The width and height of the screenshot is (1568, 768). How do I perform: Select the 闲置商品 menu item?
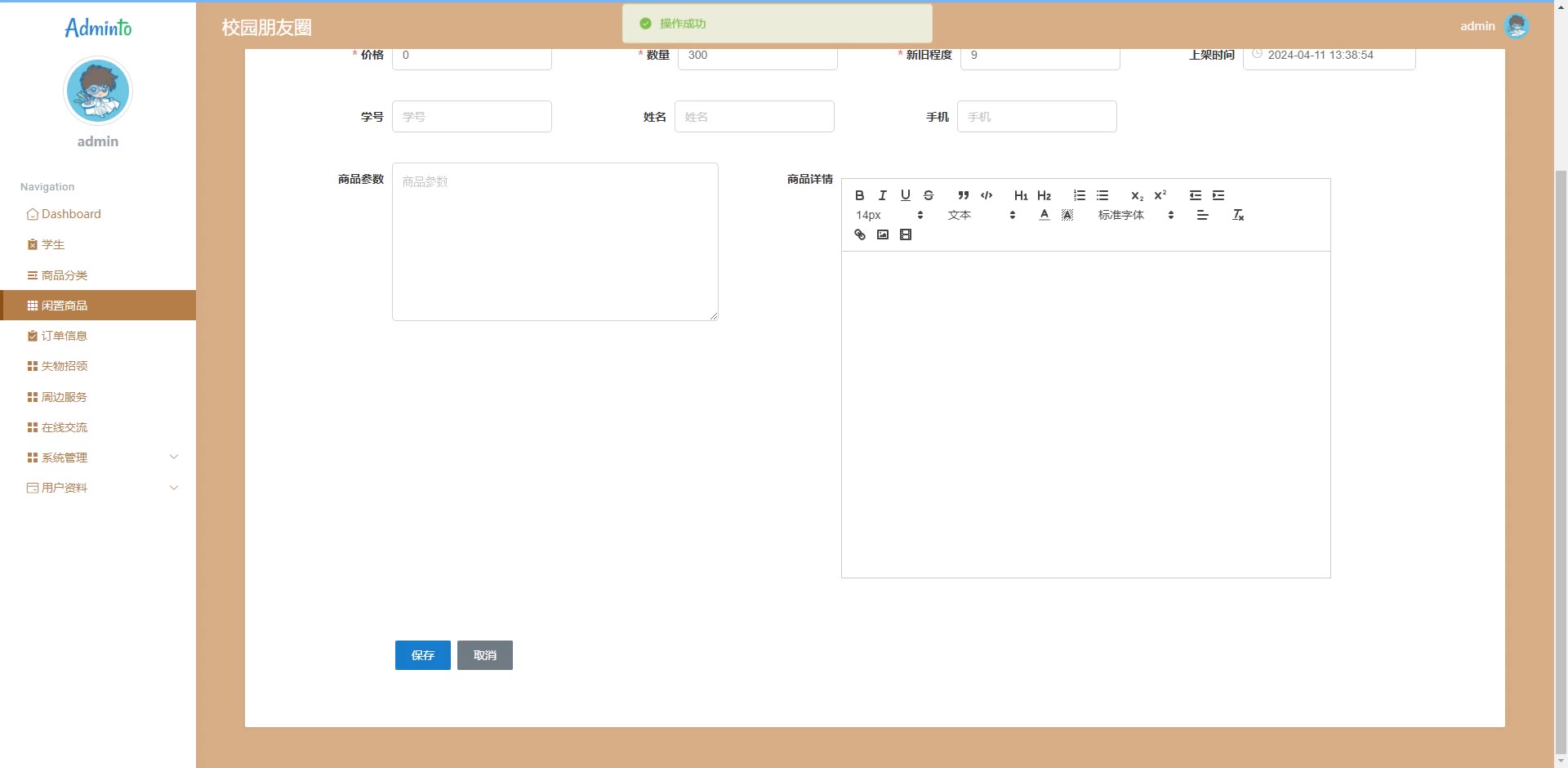point(98,306)
